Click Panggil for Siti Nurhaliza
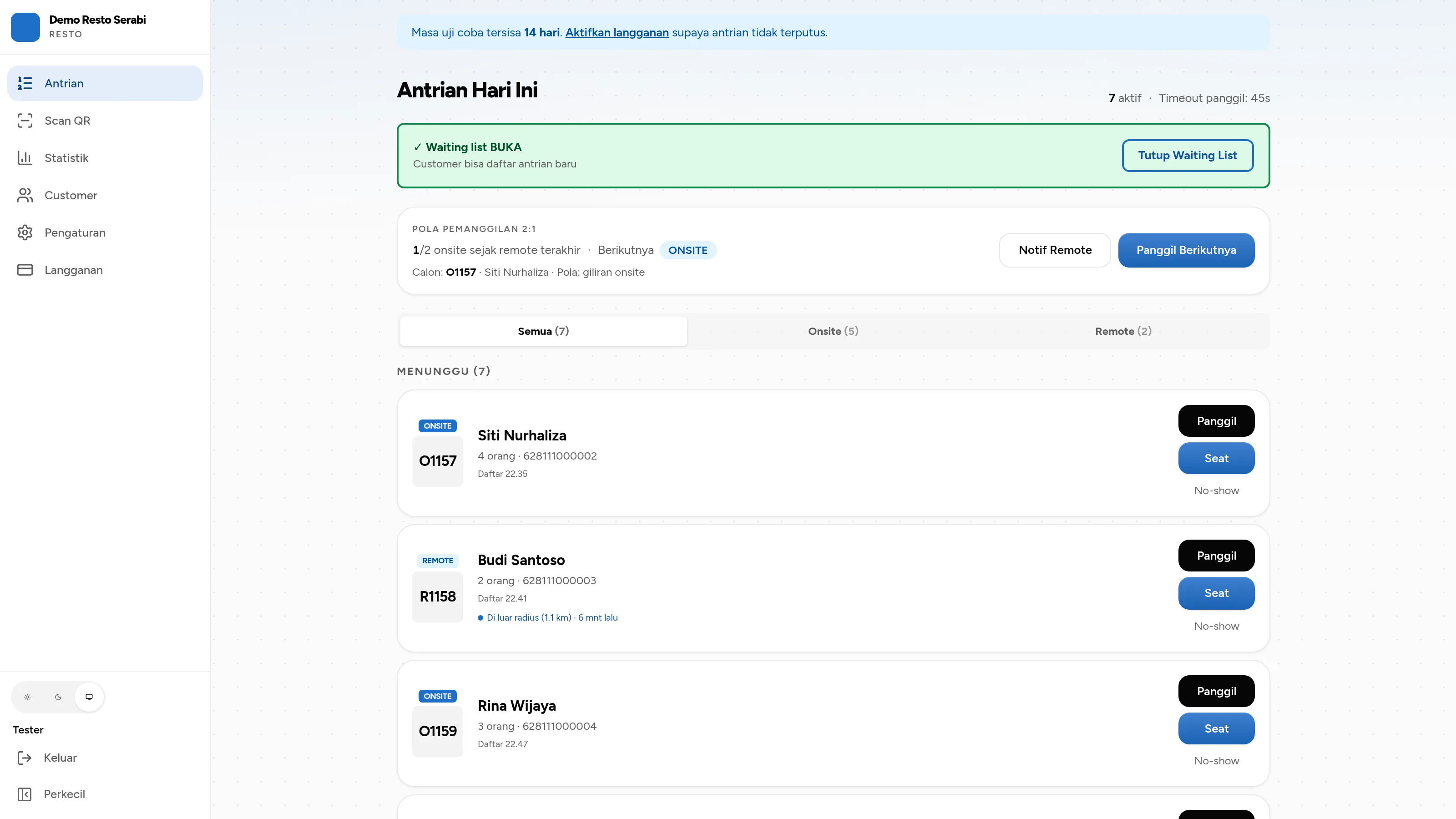Viewport: 1456px width, 819px height. 1216,421
